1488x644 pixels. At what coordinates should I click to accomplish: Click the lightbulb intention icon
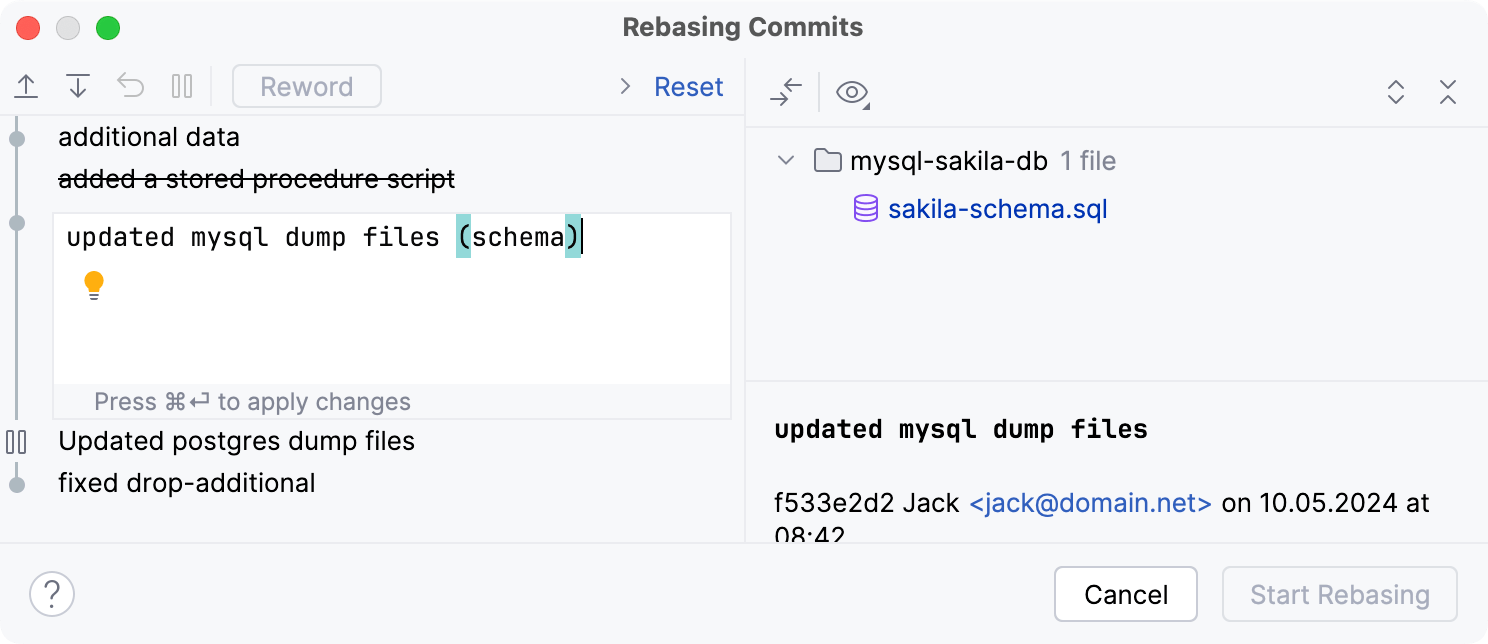[93, 285]
